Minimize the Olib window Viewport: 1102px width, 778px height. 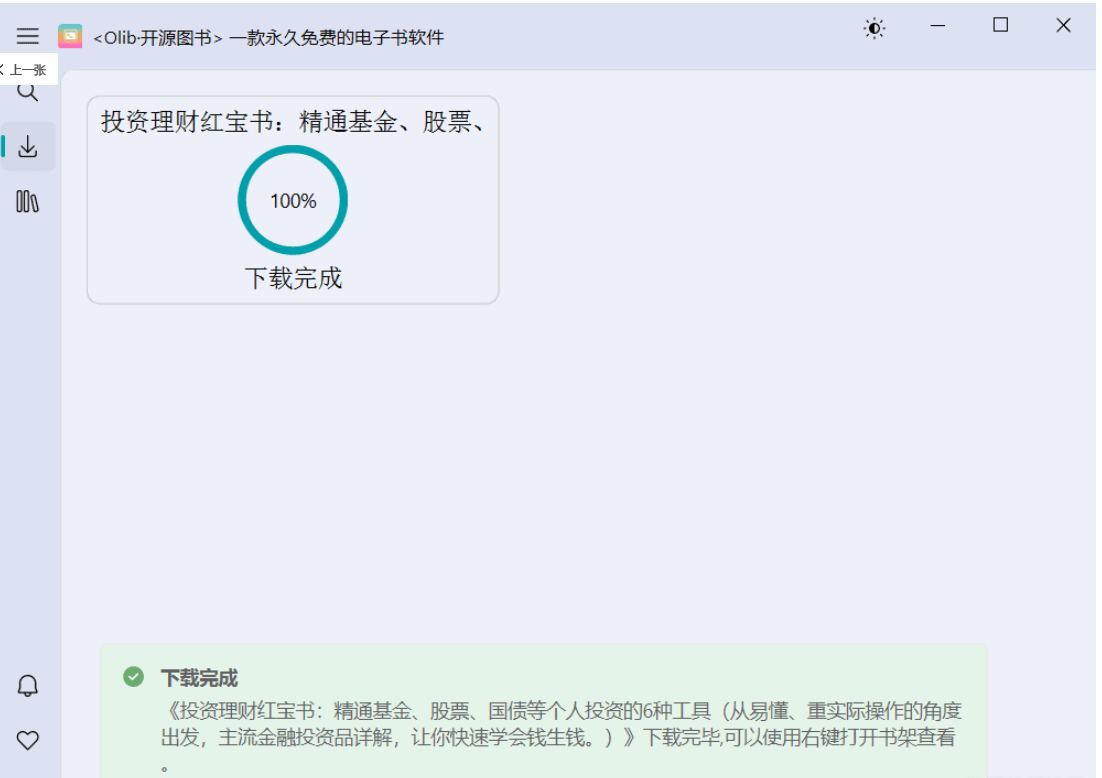coord(938,26)
